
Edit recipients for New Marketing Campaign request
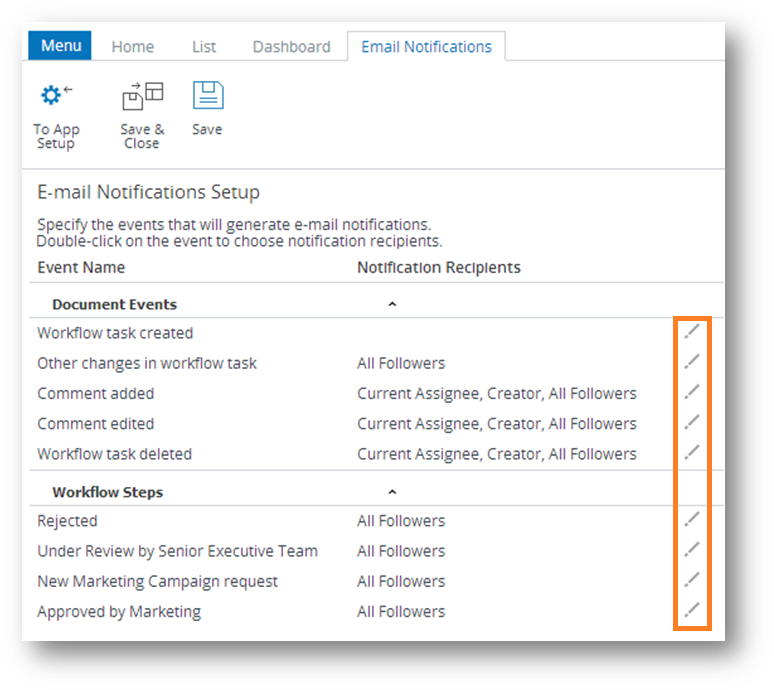692,580
